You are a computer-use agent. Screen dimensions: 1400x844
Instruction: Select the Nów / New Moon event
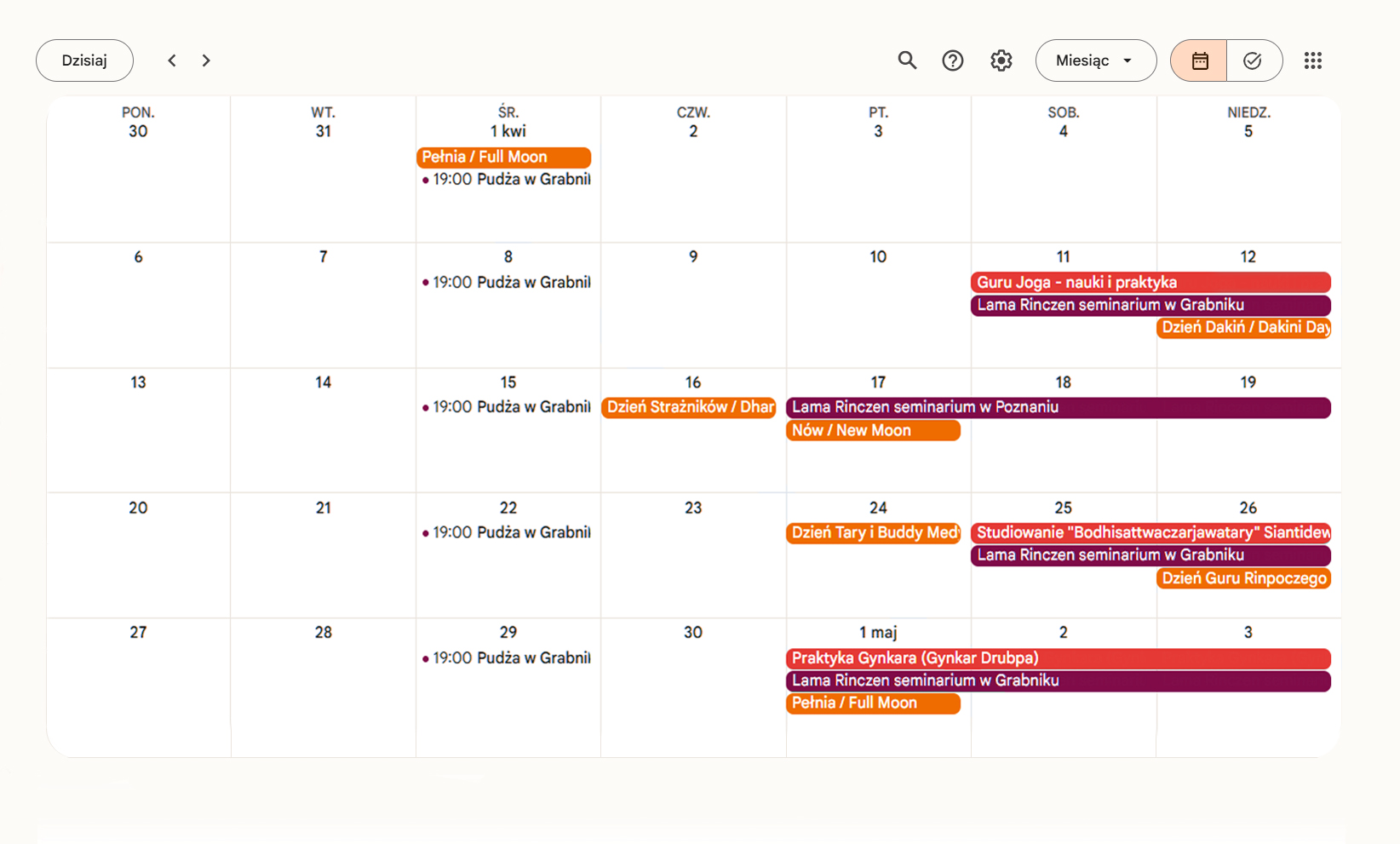pyautogui.click(x=872, y=431)
